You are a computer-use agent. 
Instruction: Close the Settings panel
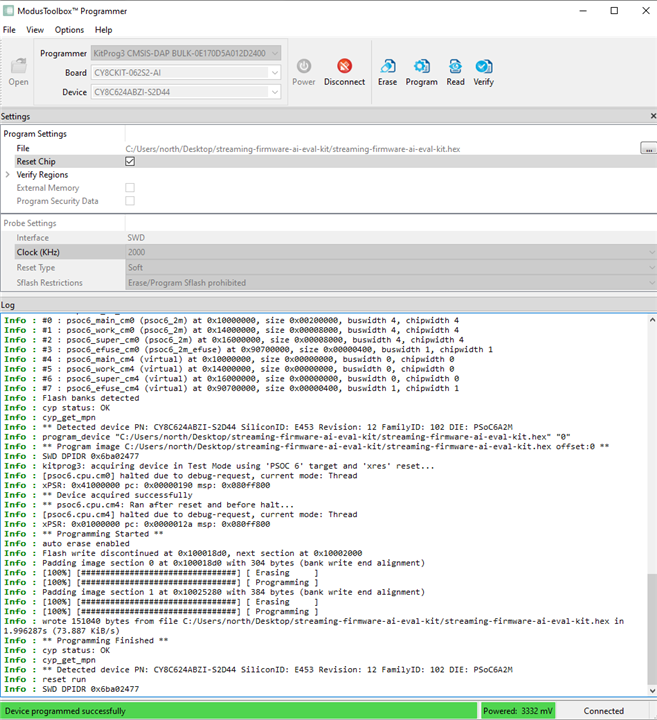653,116
